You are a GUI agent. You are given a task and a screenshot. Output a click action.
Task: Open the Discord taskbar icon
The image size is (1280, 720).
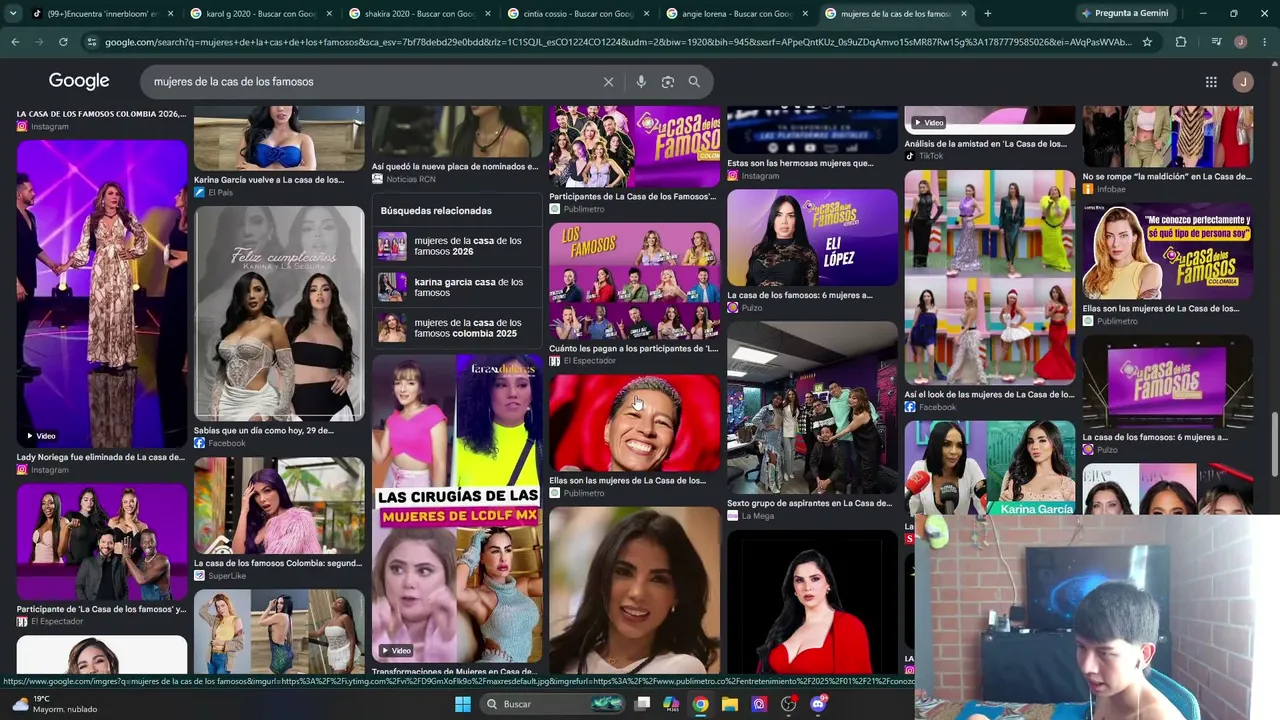click(818, 704)
